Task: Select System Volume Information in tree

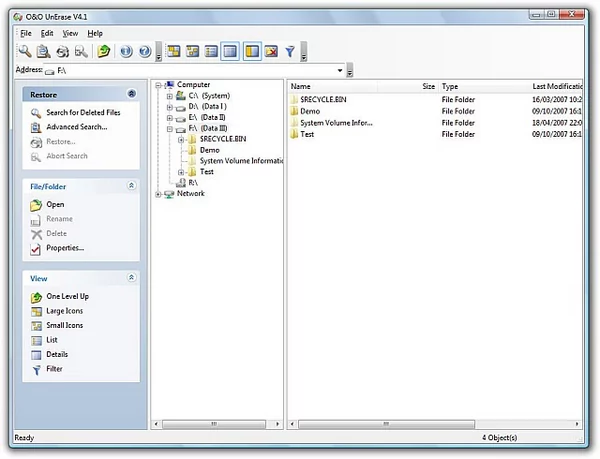Action: pos(241,161)
